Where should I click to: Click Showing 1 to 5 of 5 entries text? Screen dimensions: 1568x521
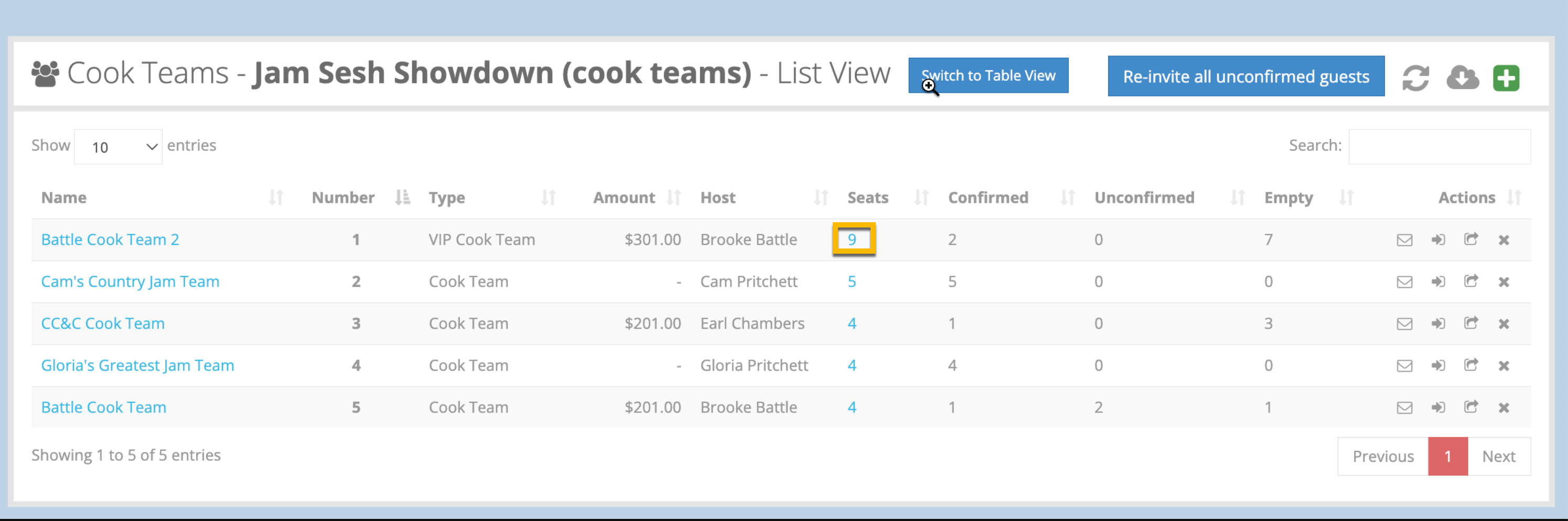tap(126, 455)
